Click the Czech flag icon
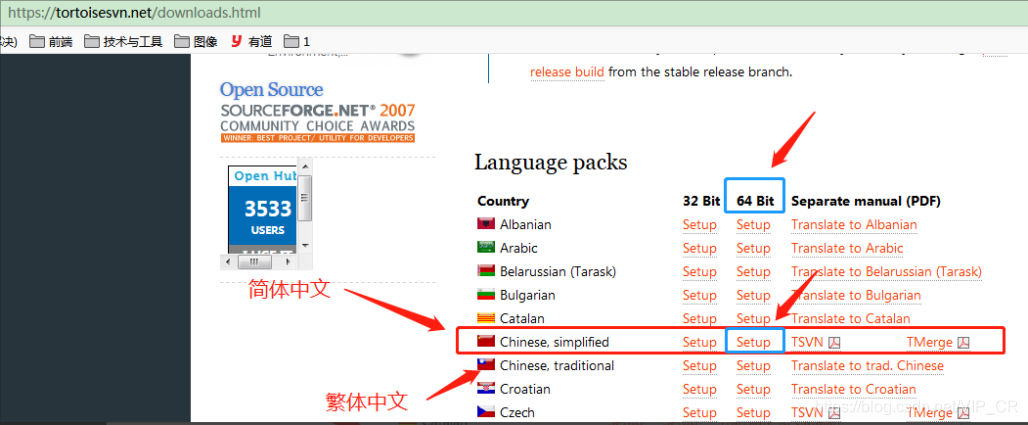 click(x=485, y=413)
